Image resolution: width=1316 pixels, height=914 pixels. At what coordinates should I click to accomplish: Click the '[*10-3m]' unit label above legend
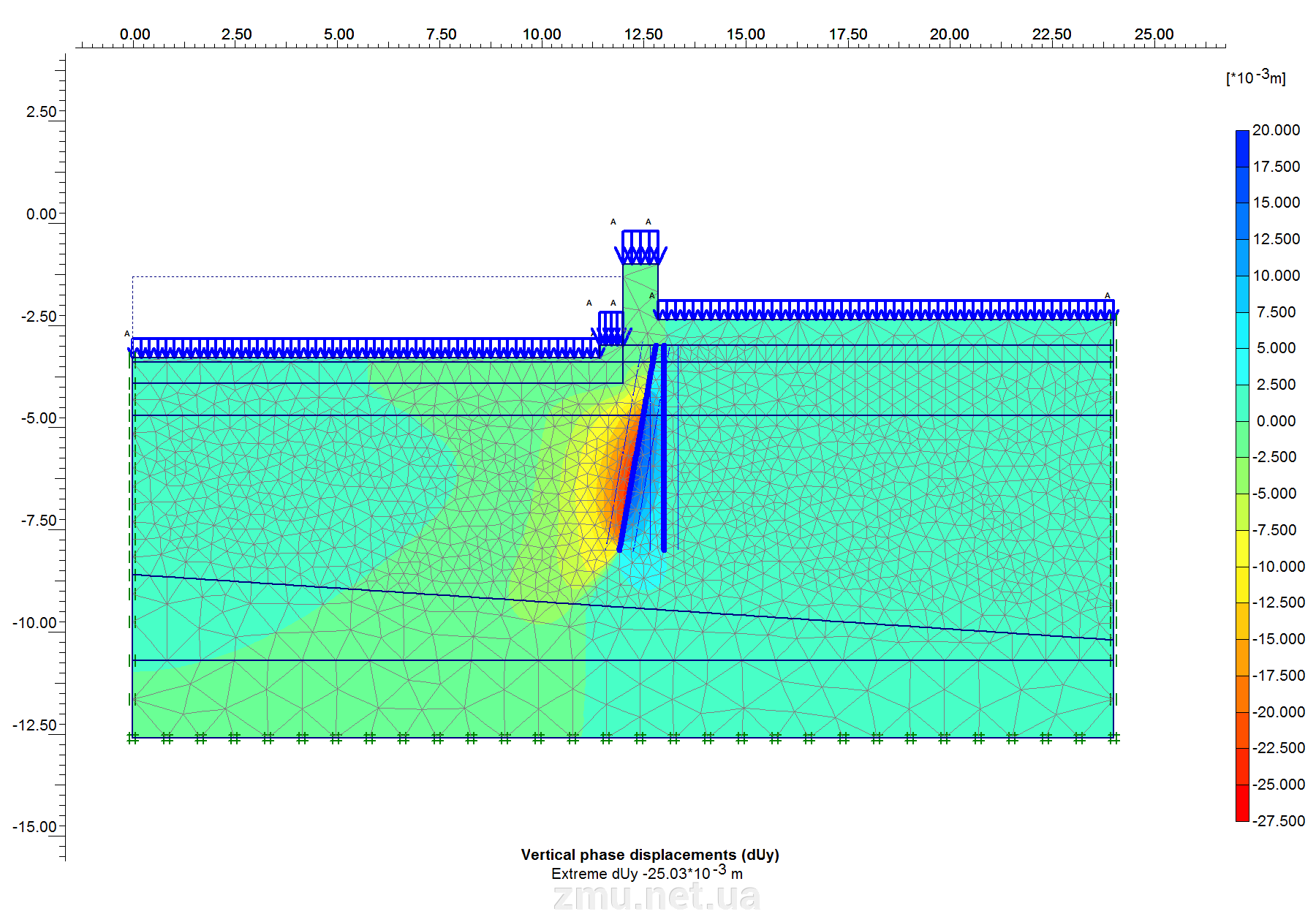[x=1256, y=77]
